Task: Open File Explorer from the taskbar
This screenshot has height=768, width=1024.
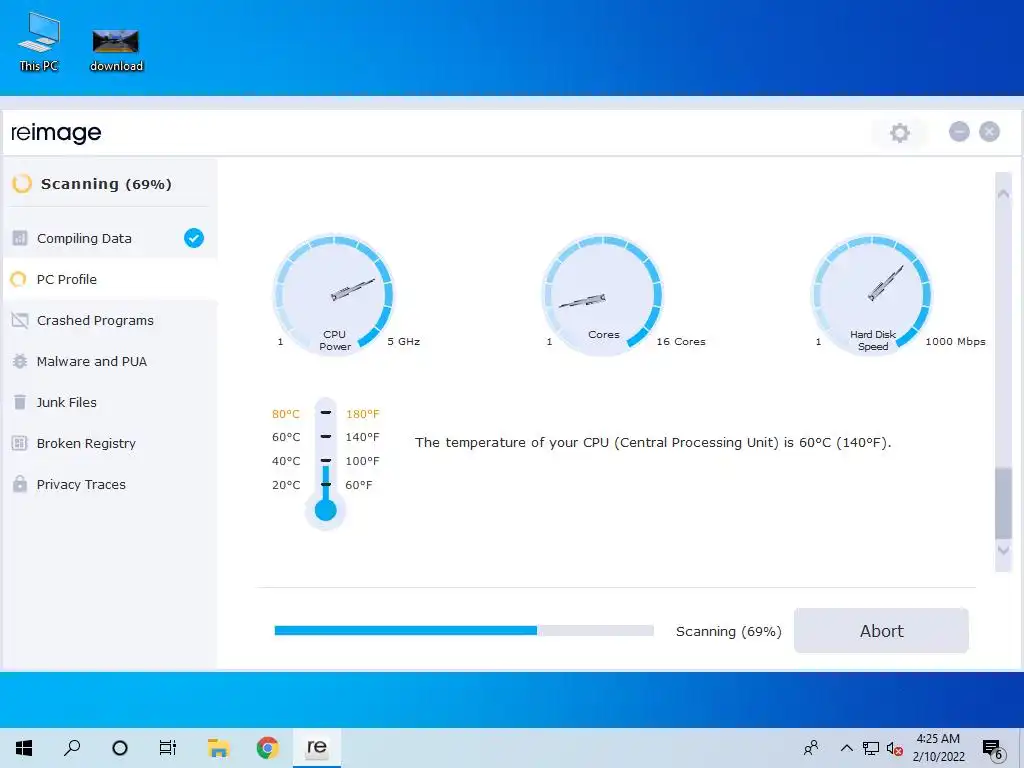Action: click(x=218, y=748)
